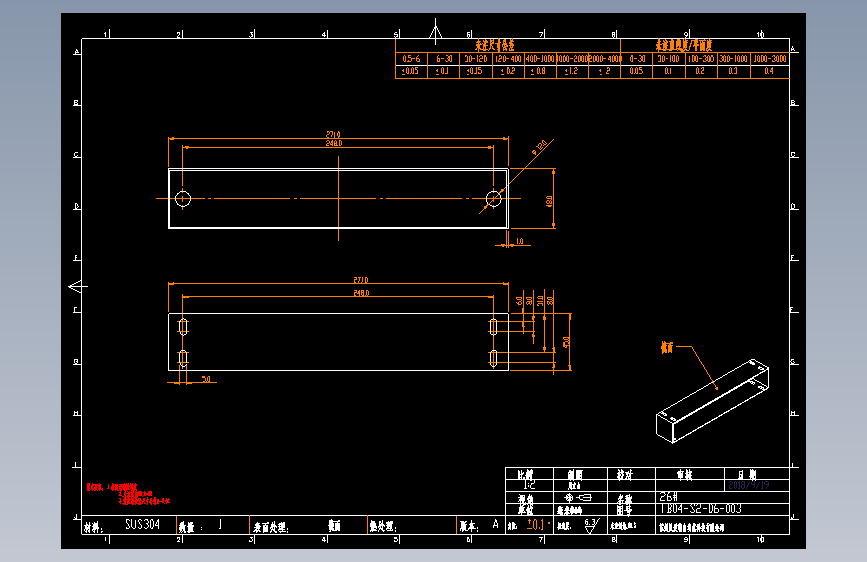Click the 5.0 slot width dimension
Image resolution: width=867 pixels, height=562 pixels.
click(x=206, y=379)
